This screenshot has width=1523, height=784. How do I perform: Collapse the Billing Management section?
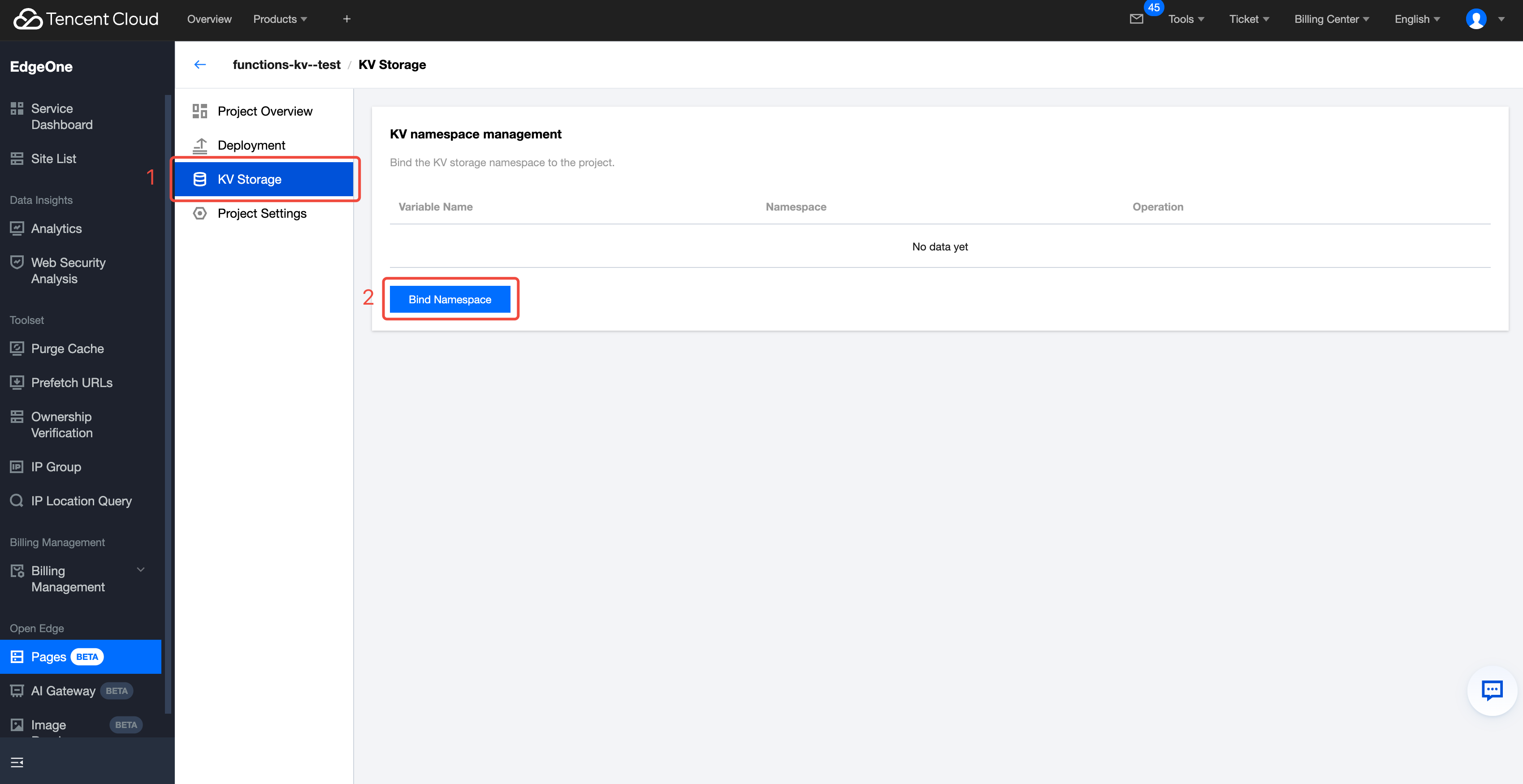click(141, 569)
